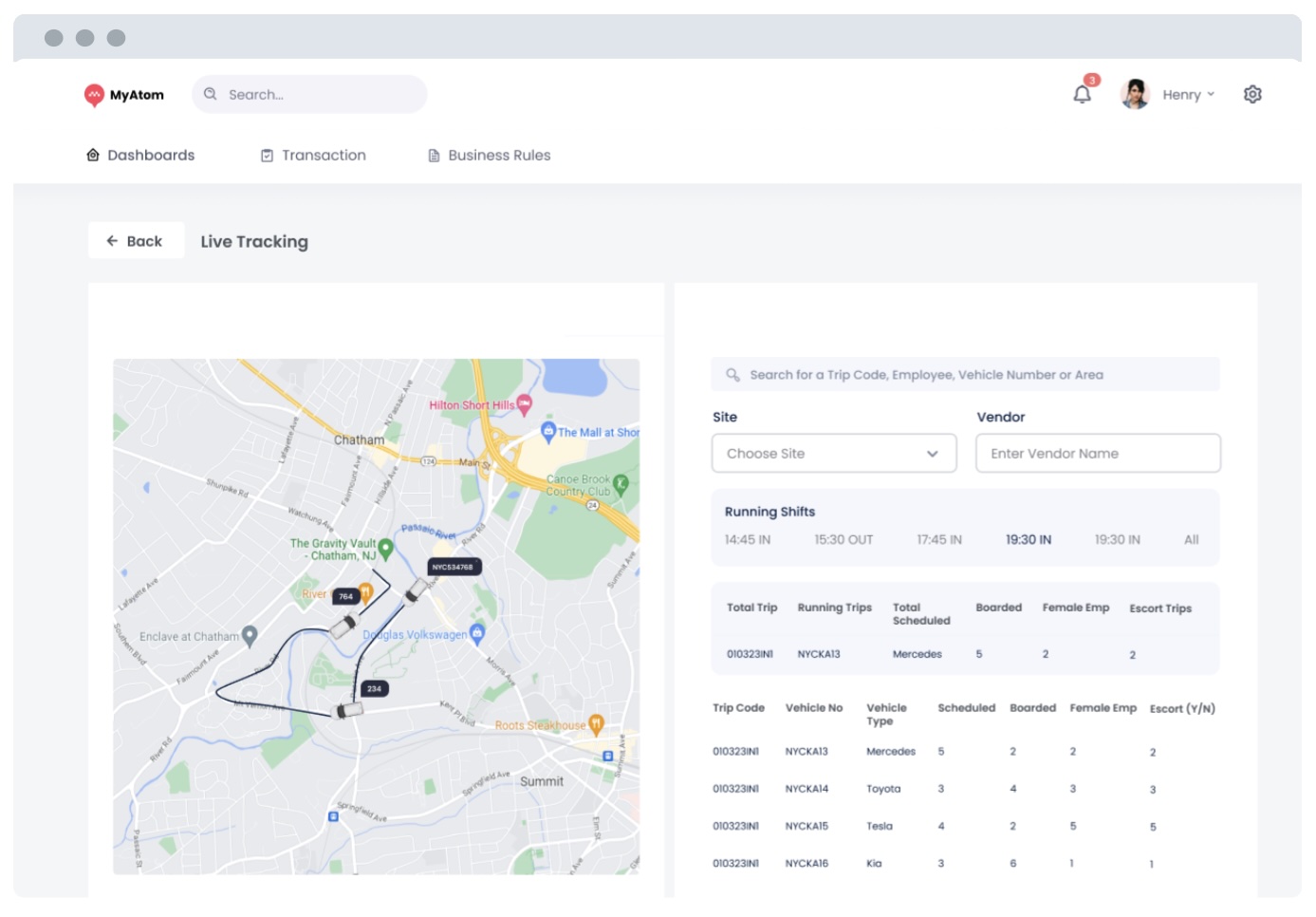Click the Chatham label on map
Viewport: 1316px width, 917px height.
pos(359,440)
